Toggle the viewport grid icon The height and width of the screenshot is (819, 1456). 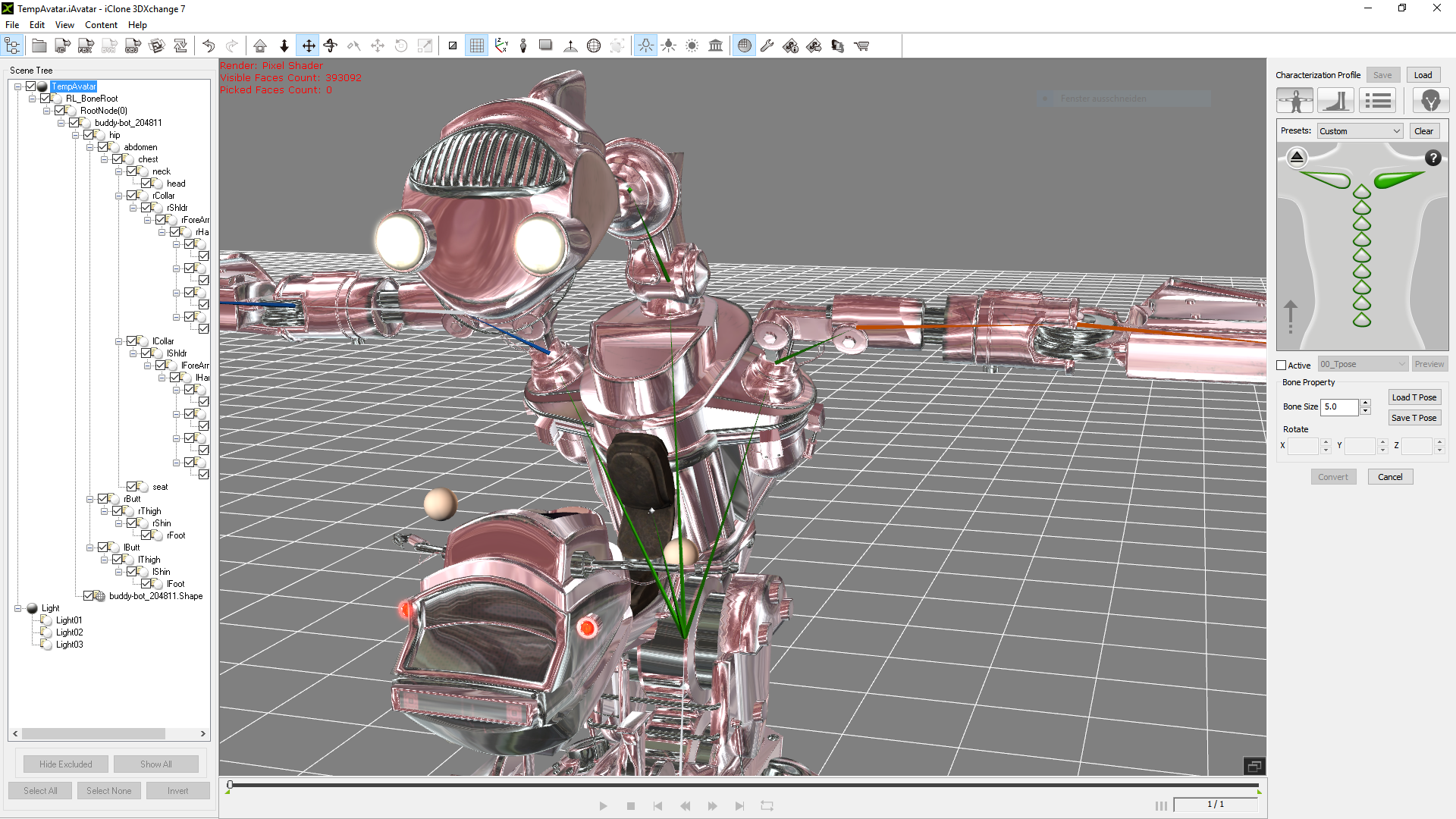(x=476, y=46)
